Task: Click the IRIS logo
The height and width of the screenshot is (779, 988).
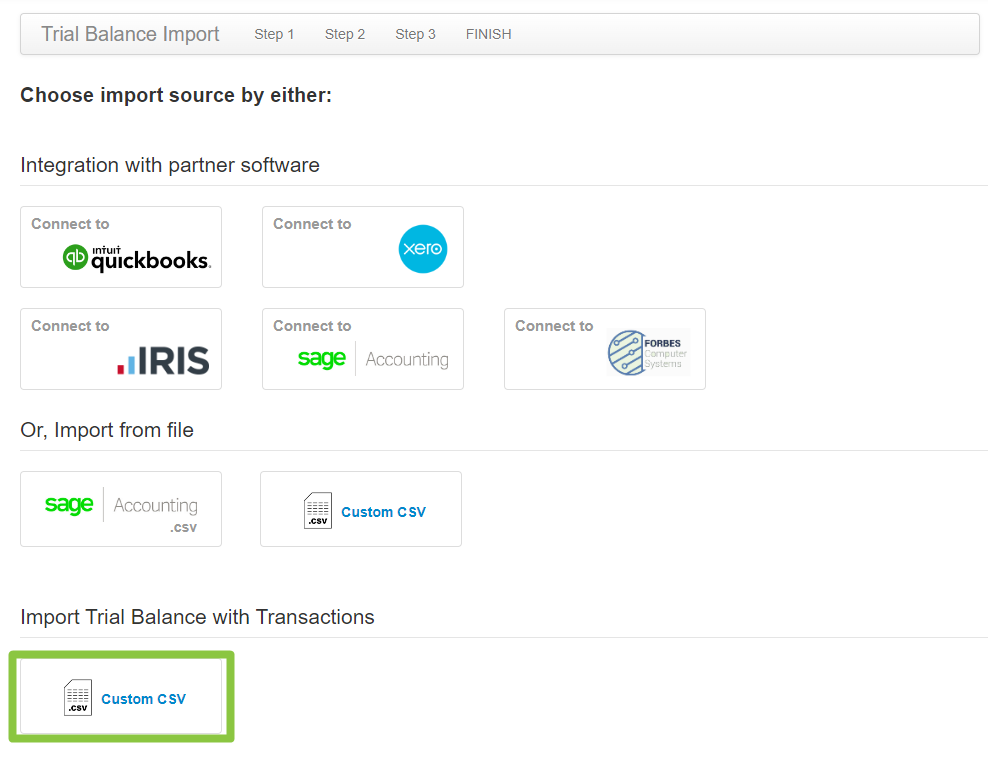Action: (x=163, y=361)
